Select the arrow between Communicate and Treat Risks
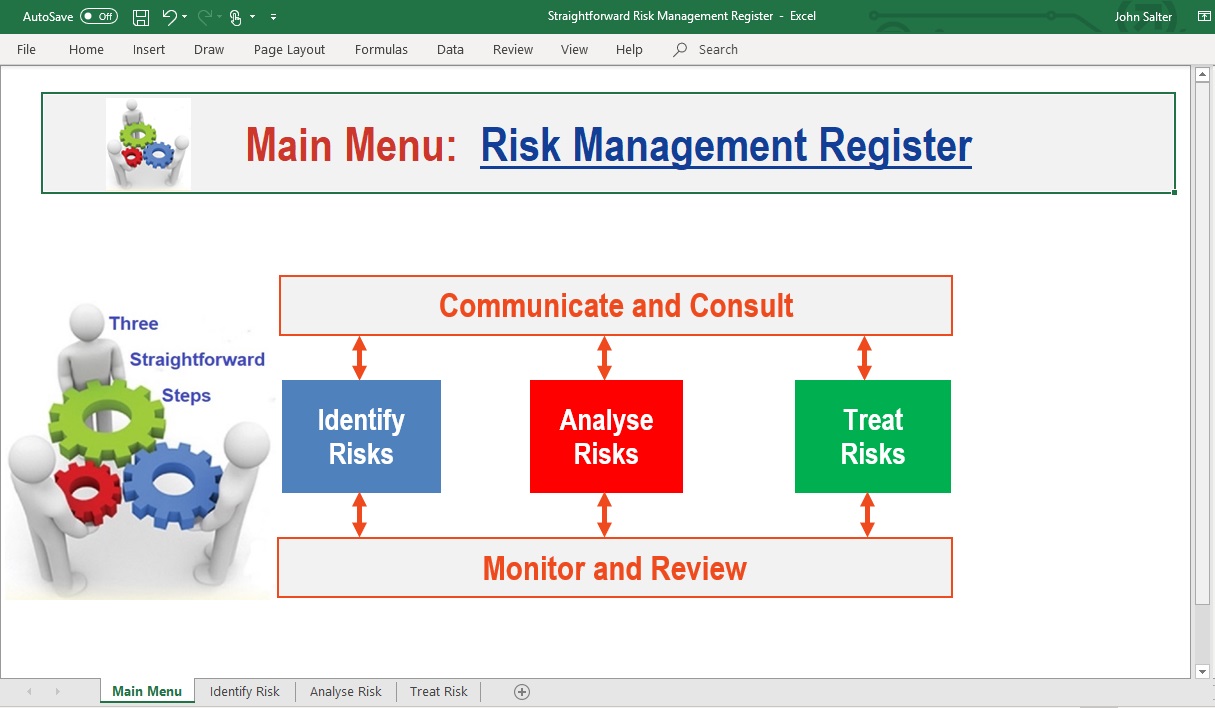 point(865,357)
